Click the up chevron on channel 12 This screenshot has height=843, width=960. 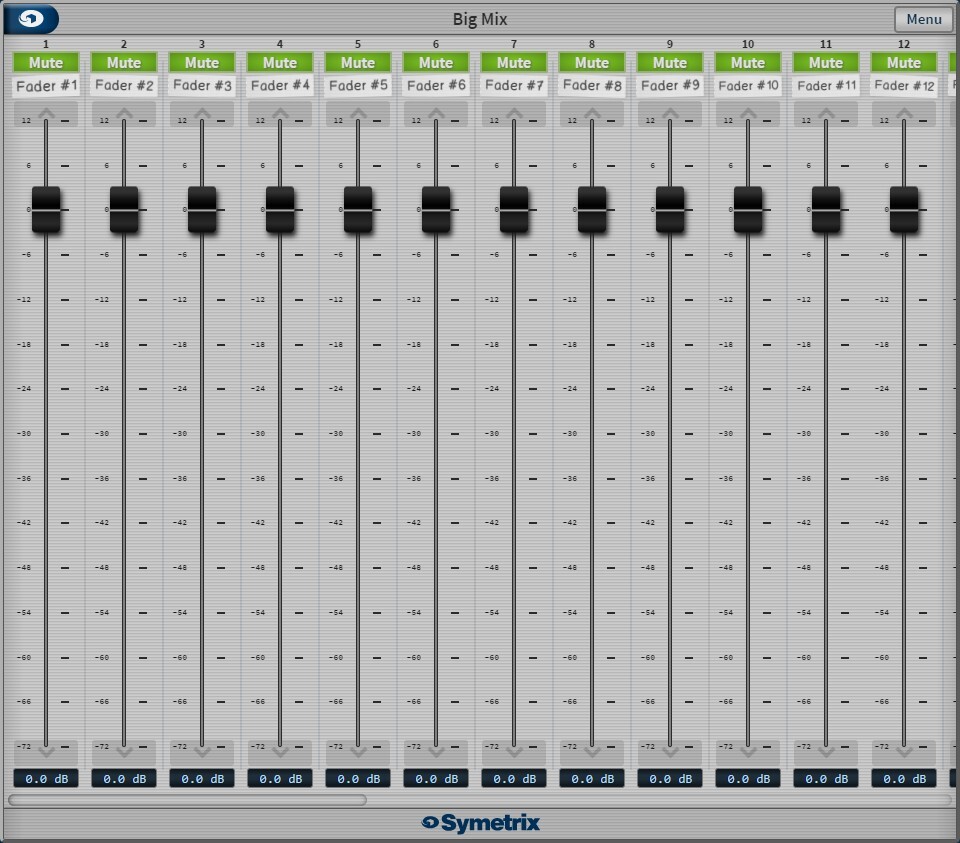point(904,114)
